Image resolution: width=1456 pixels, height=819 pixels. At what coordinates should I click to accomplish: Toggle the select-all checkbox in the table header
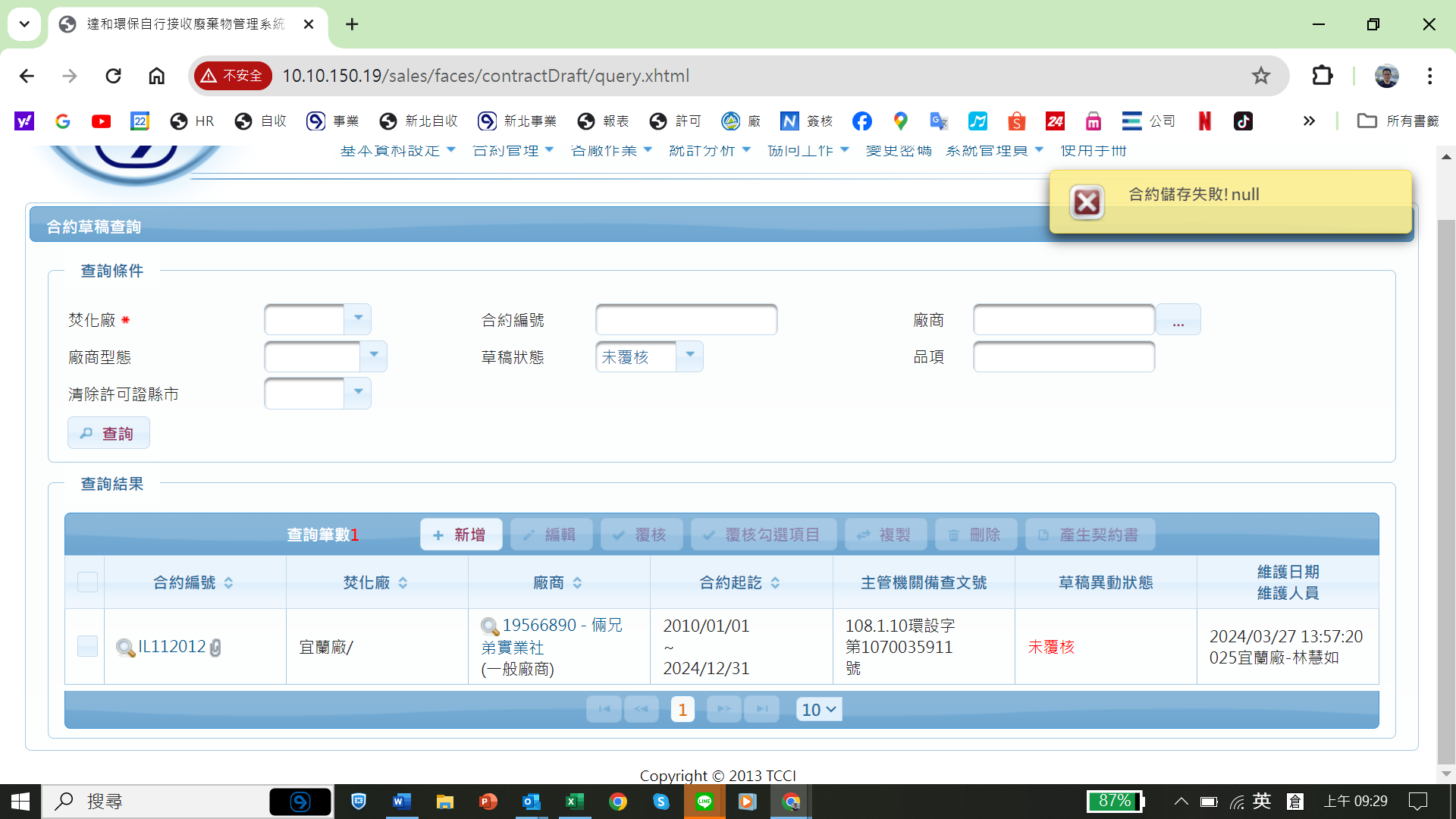pos(87,582)
